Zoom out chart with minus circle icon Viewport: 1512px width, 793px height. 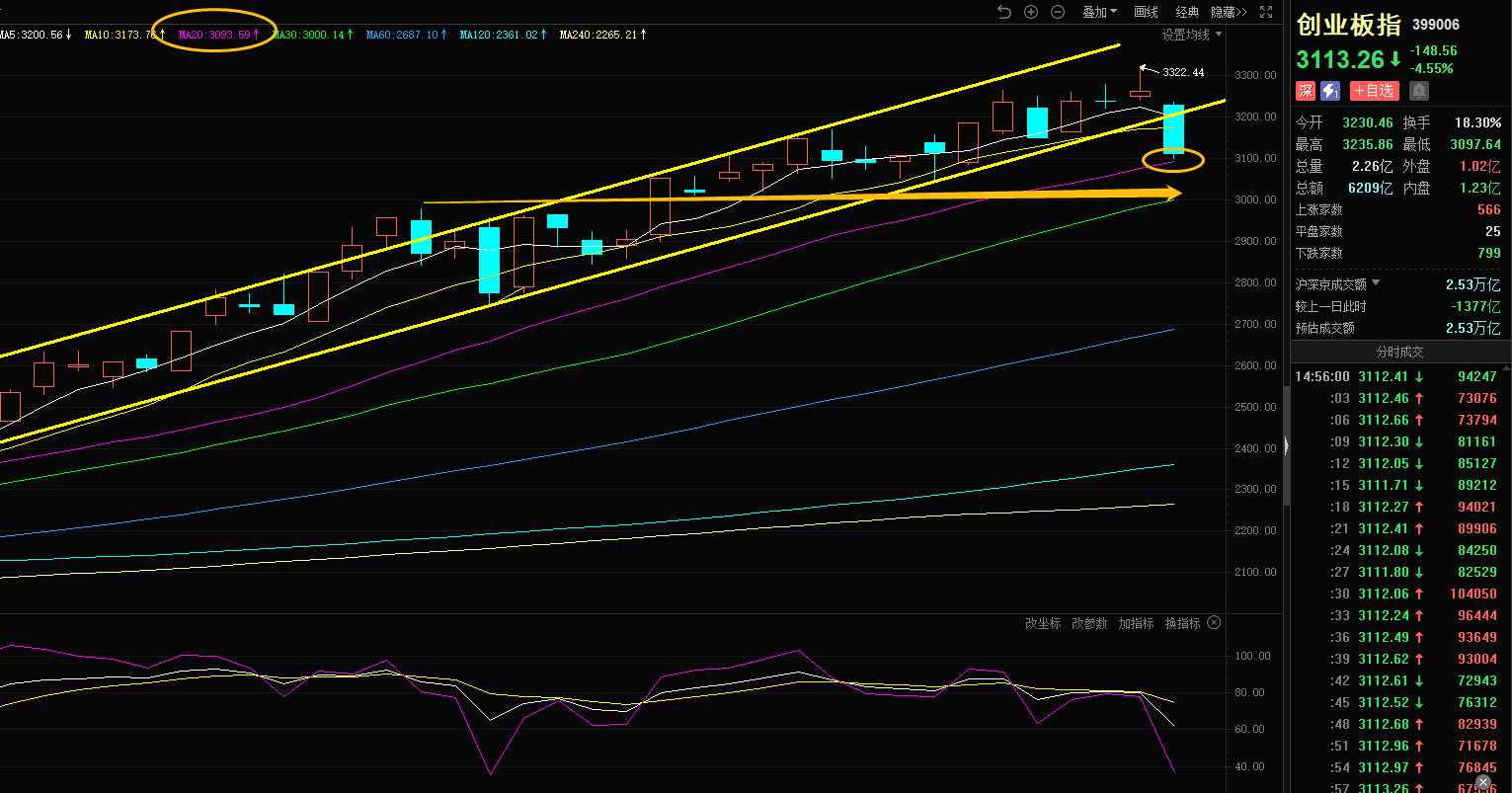coord(1058,12)
